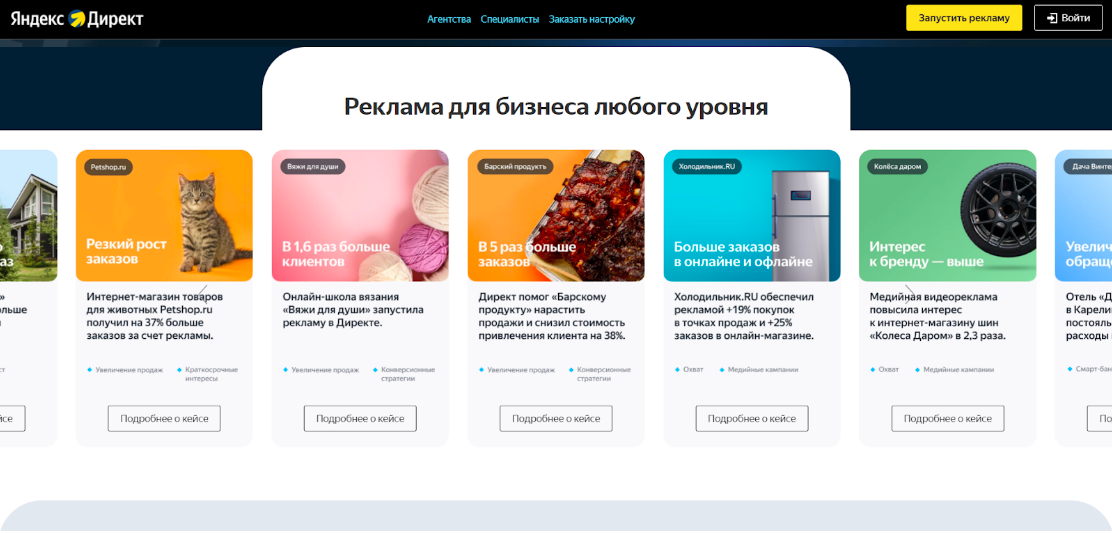Screen dimensions: 1112x533
Task: Open the Специалисты menu link
Action: tap(510, 19)
